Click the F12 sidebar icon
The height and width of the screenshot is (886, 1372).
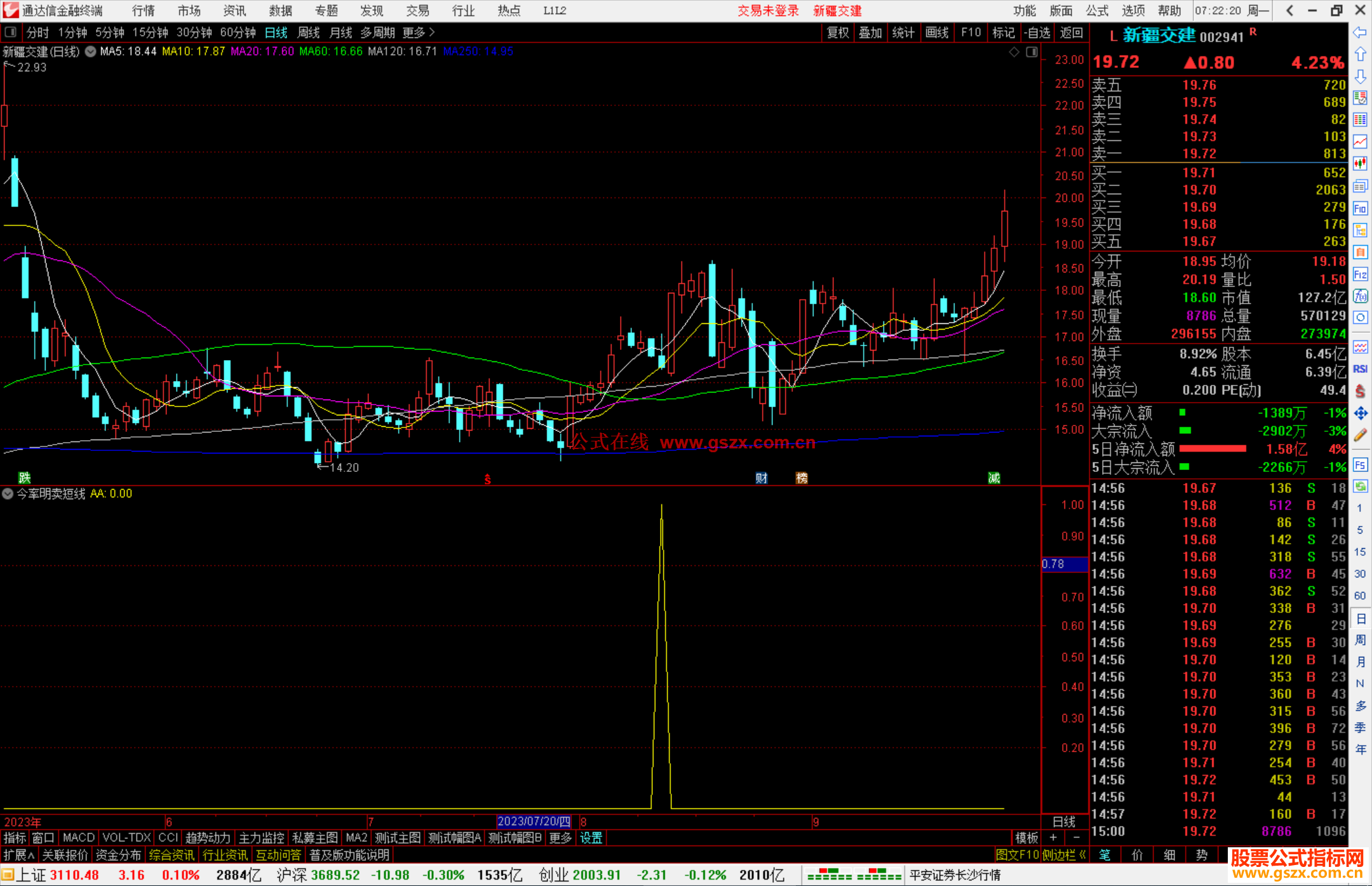point(1360,274)
